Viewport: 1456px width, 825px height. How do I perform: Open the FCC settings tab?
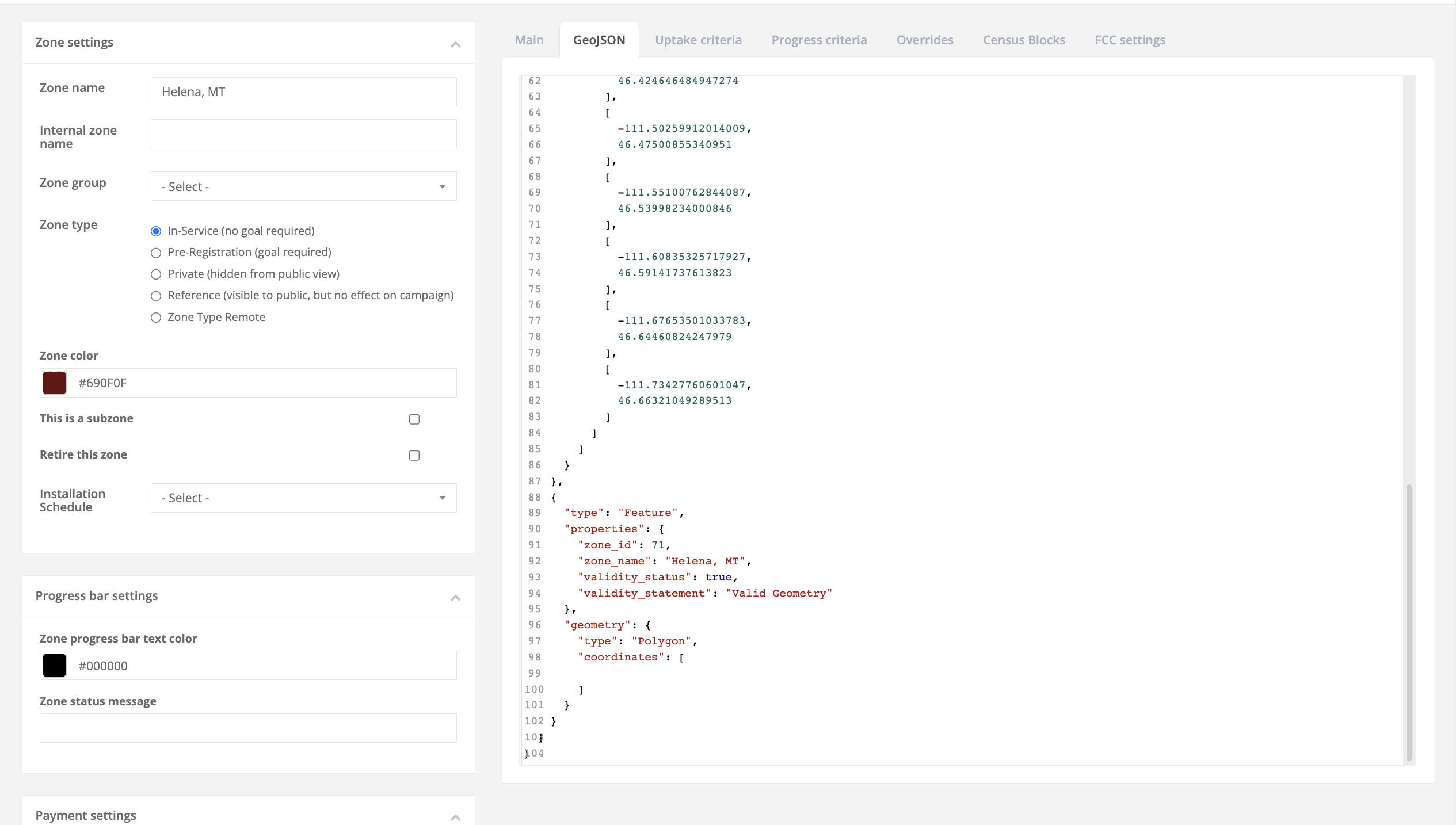coord(1130,40)
